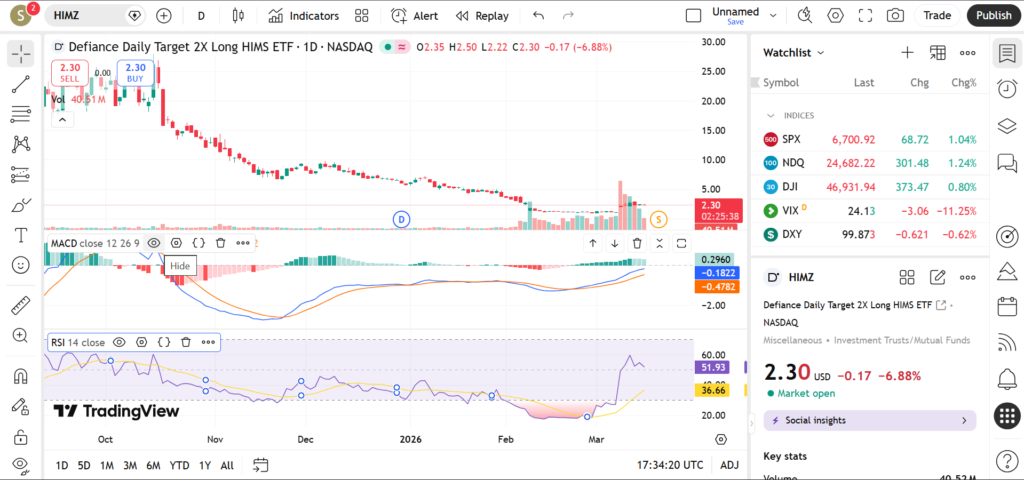Click the Publish button
This screenshot has height=480, width=1024.
[993, 16]
